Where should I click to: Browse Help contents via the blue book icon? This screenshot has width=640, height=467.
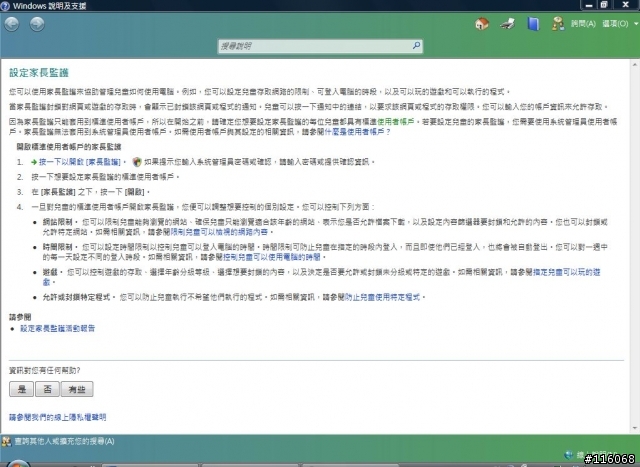point(533,24)
